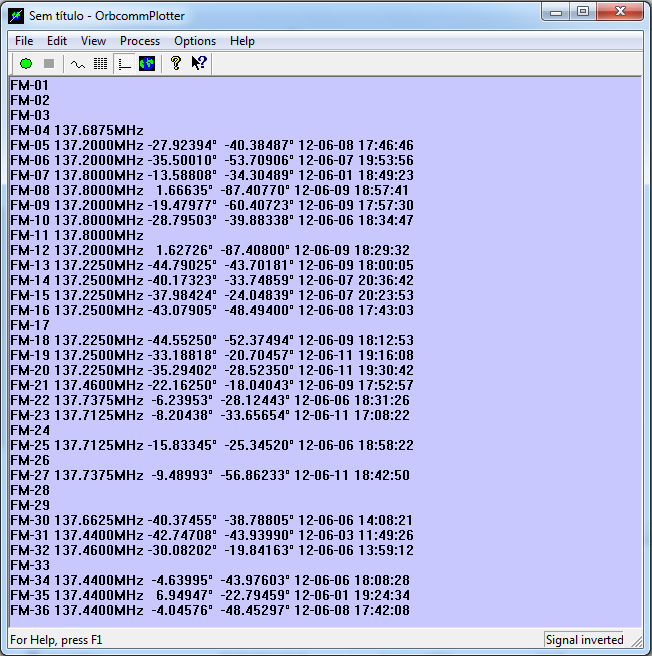Open the grid display toolbar icon
This screenshot has height=656, width=652.
tap(100, 64)
